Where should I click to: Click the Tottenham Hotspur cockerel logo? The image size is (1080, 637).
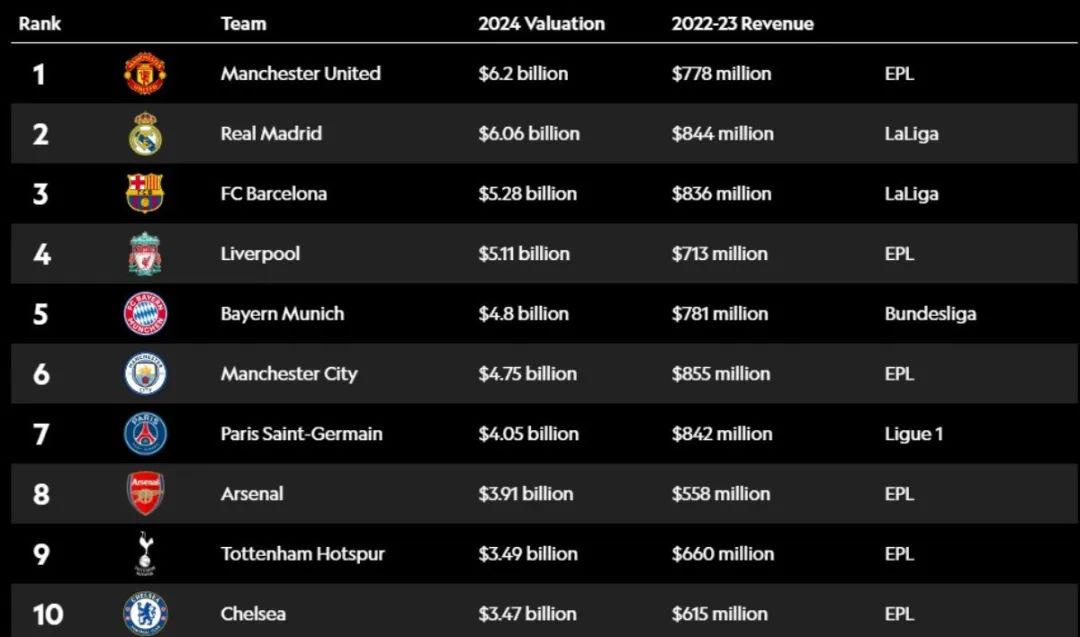click(x=145, y=554)
